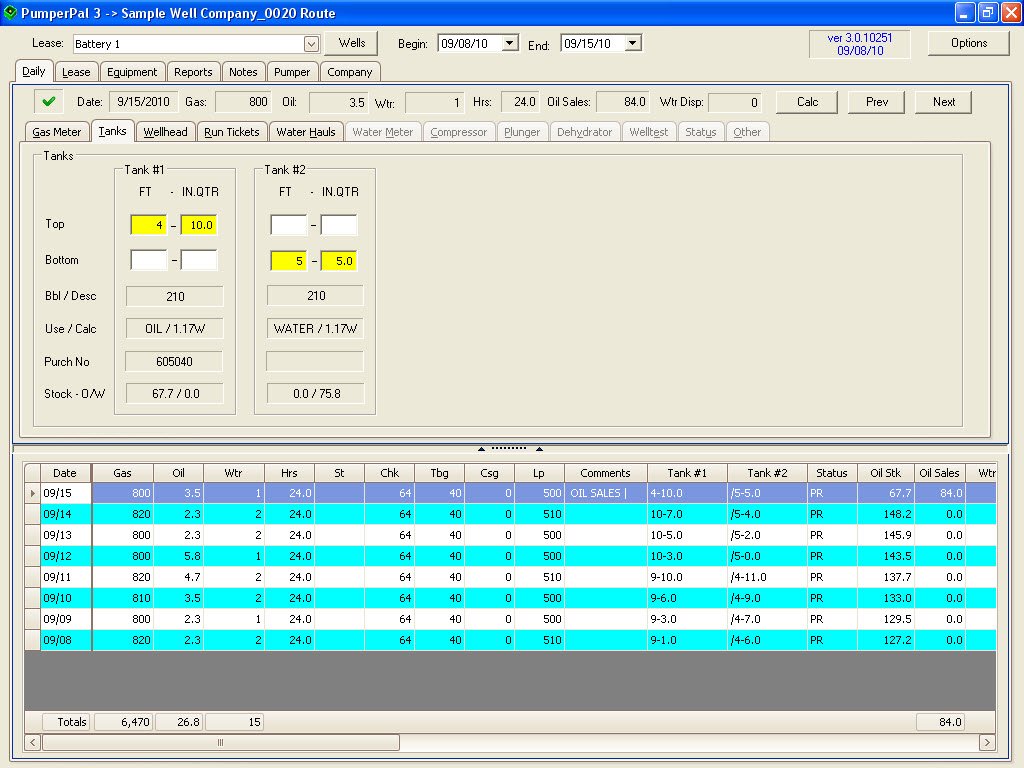Click the Tank #2 Top IN.QTR field
1024x768 pixels.
(x=339, y=225)
